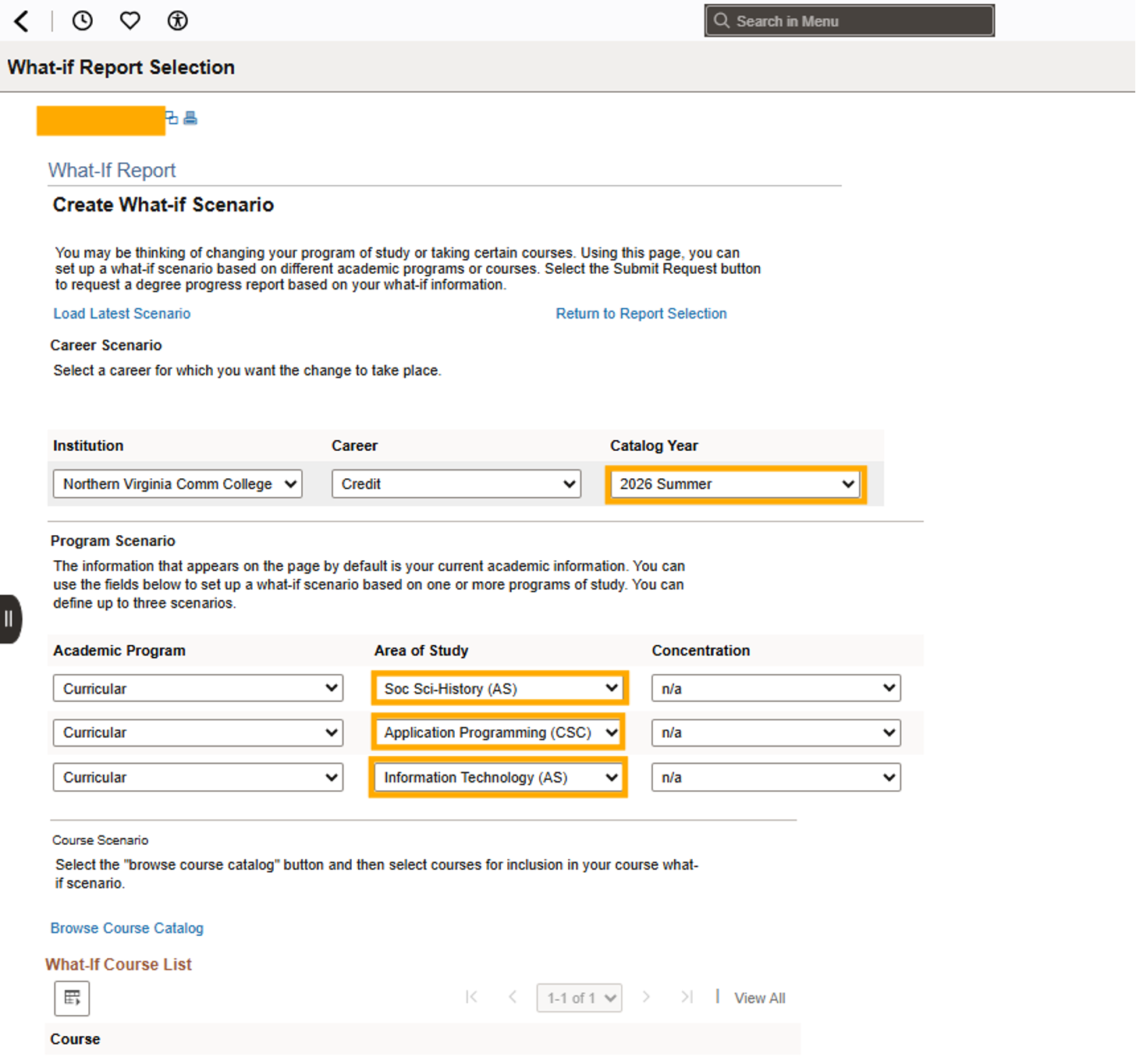Click the Program Scenario heading
Screen dimensions: 1136x1064
pos(113,541)
